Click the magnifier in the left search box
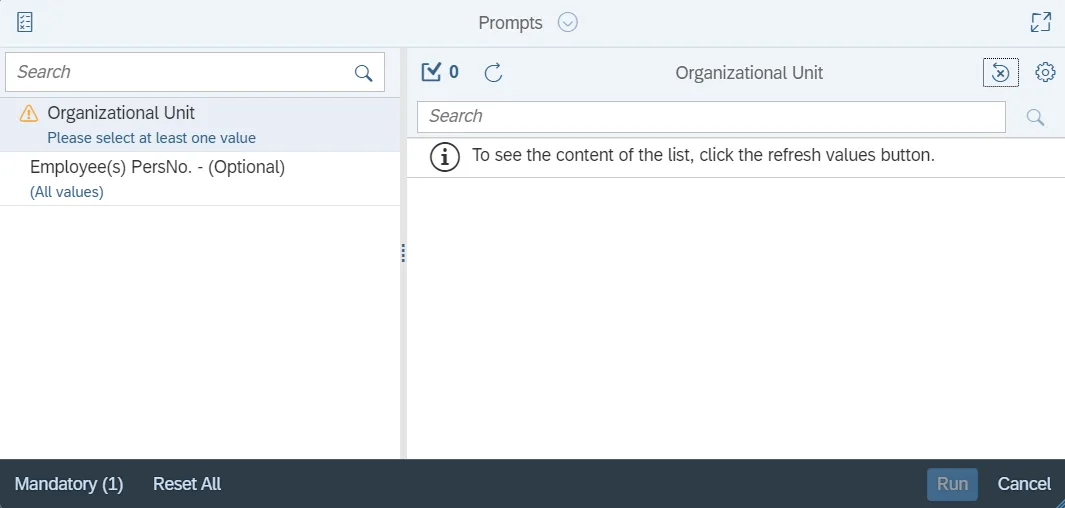 click(363, 73)
